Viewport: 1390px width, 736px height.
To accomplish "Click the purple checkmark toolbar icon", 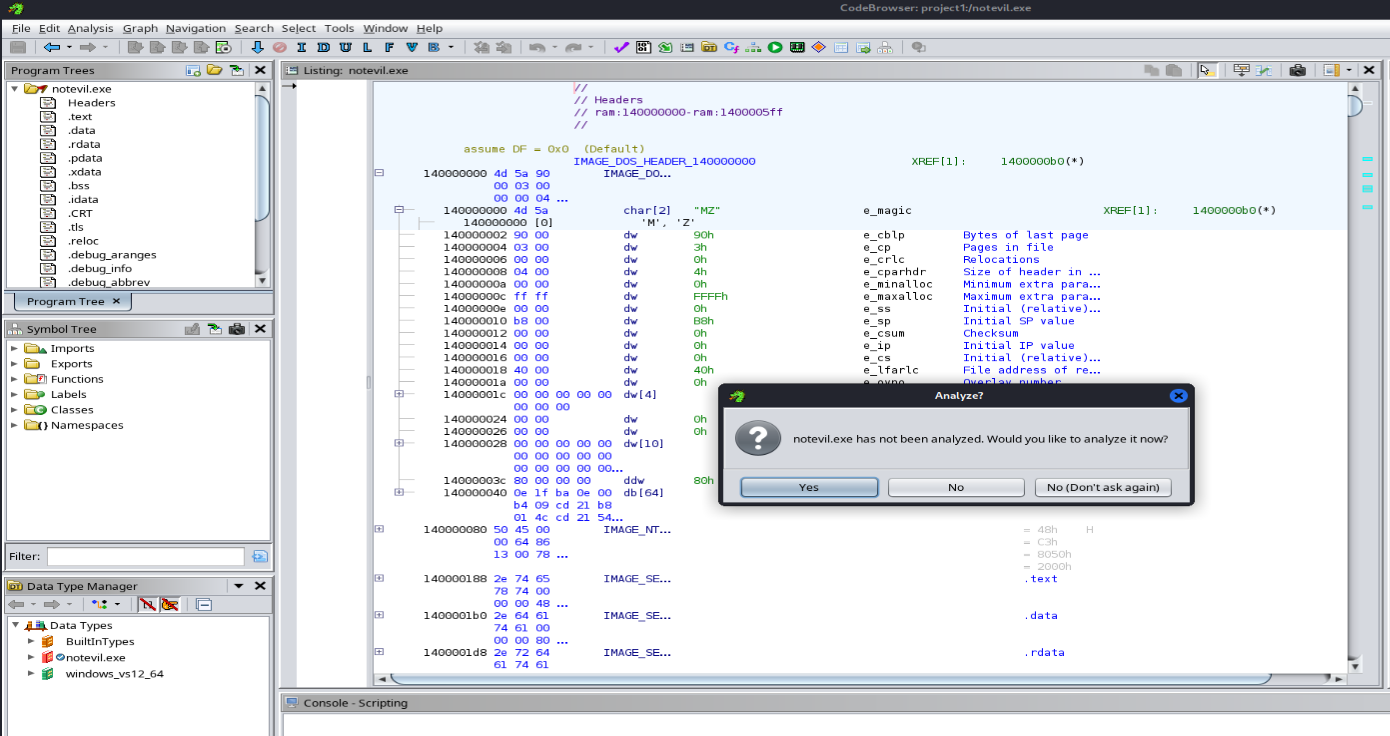I will [622, 47].
